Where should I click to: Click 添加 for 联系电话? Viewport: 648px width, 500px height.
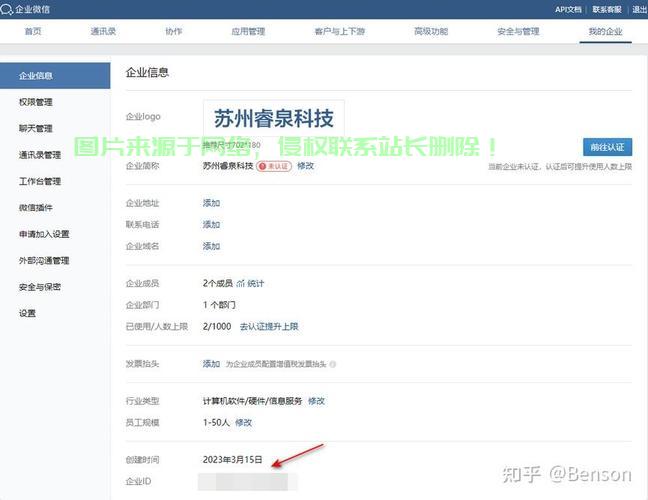pos(211,224)
